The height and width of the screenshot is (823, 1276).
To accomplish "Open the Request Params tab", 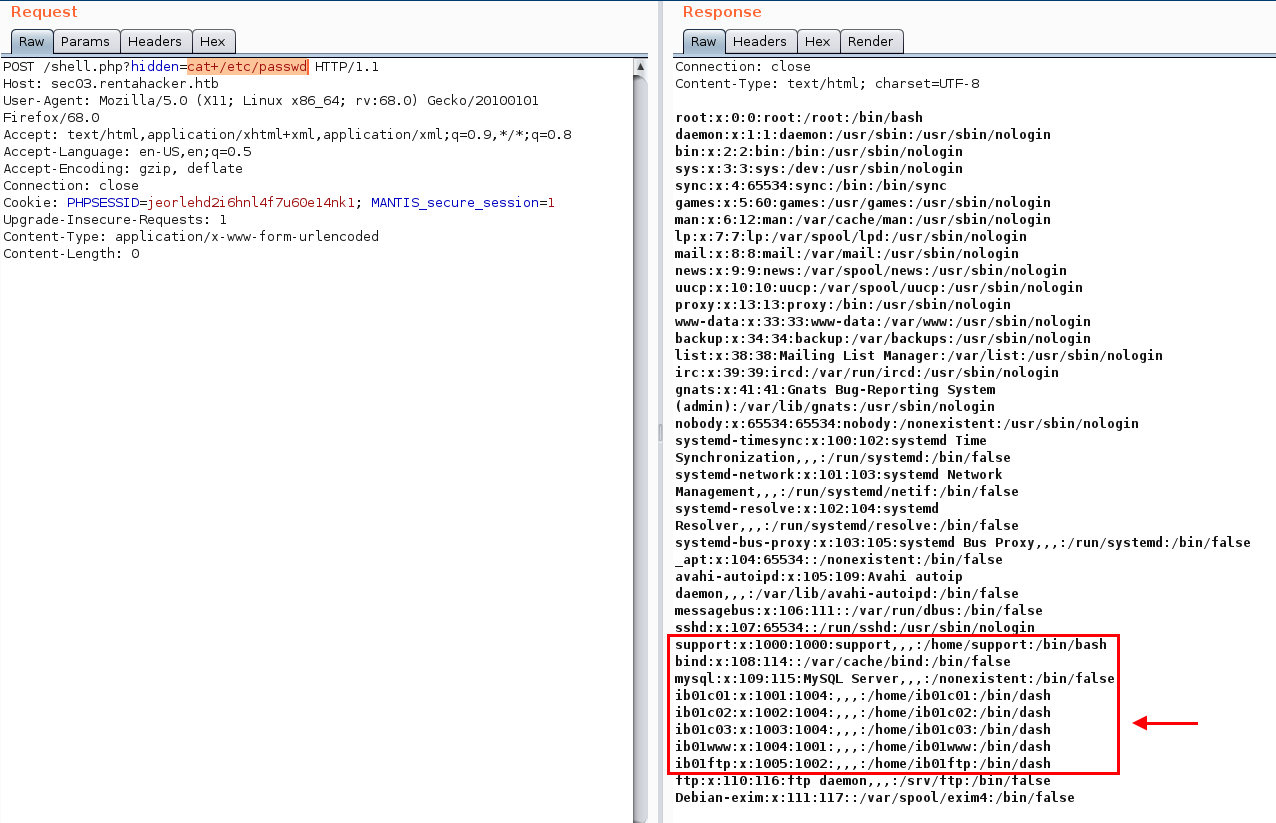I will click(86, 41).
